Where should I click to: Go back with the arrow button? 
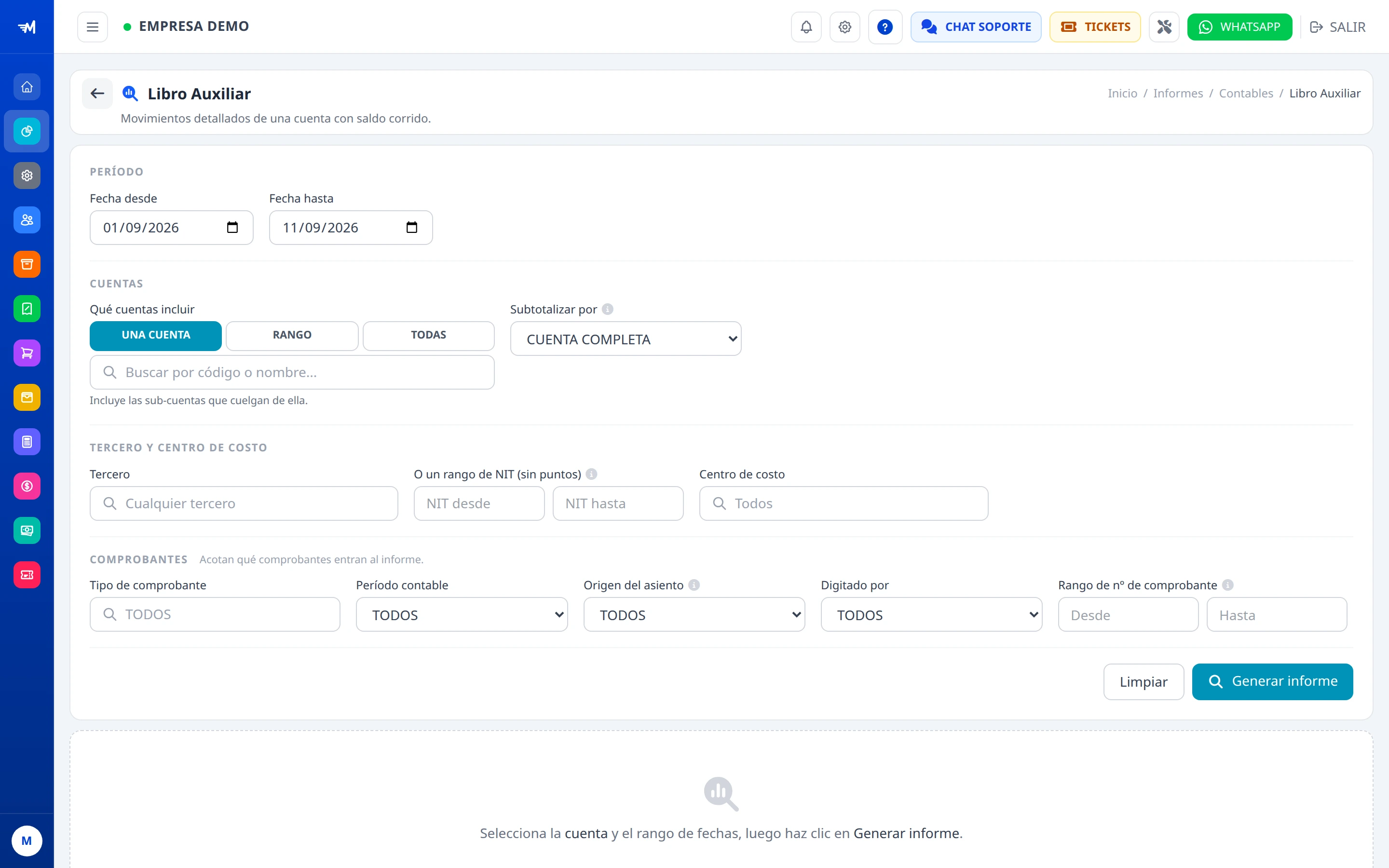[x=97, y=94]
